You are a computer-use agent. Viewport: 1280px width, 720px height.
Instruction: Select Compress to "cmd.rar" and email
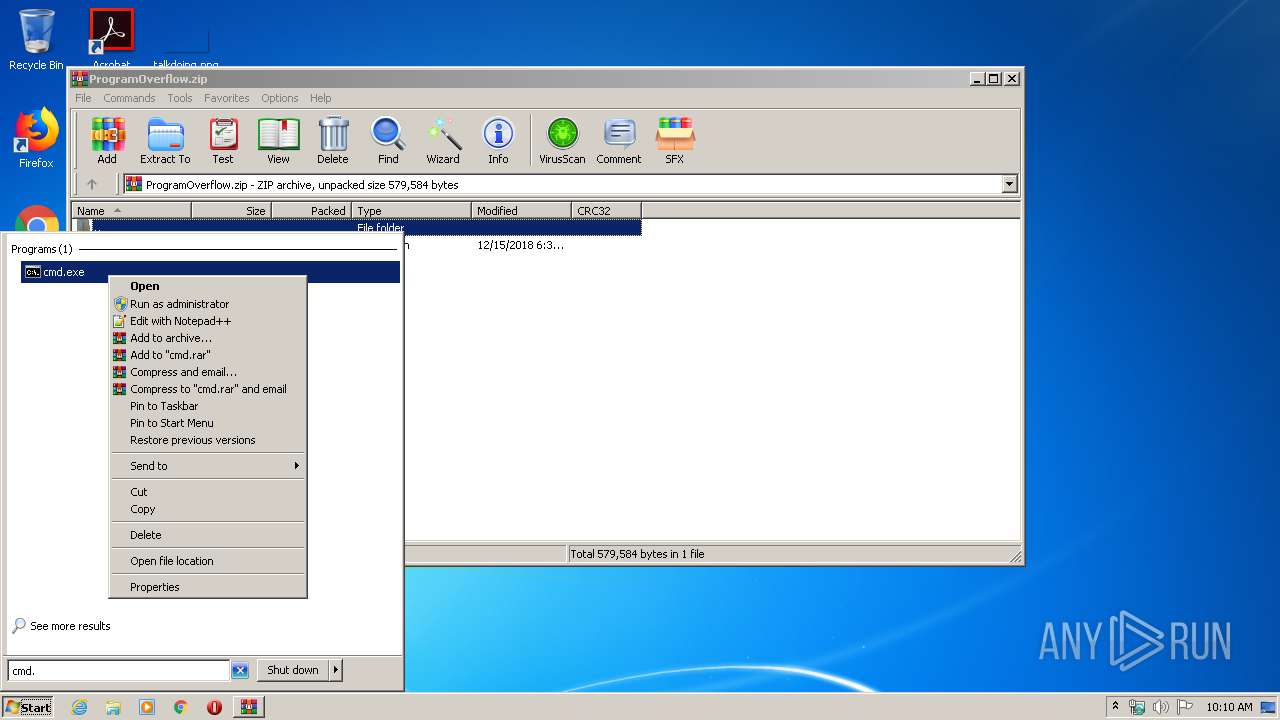point(208,389)
